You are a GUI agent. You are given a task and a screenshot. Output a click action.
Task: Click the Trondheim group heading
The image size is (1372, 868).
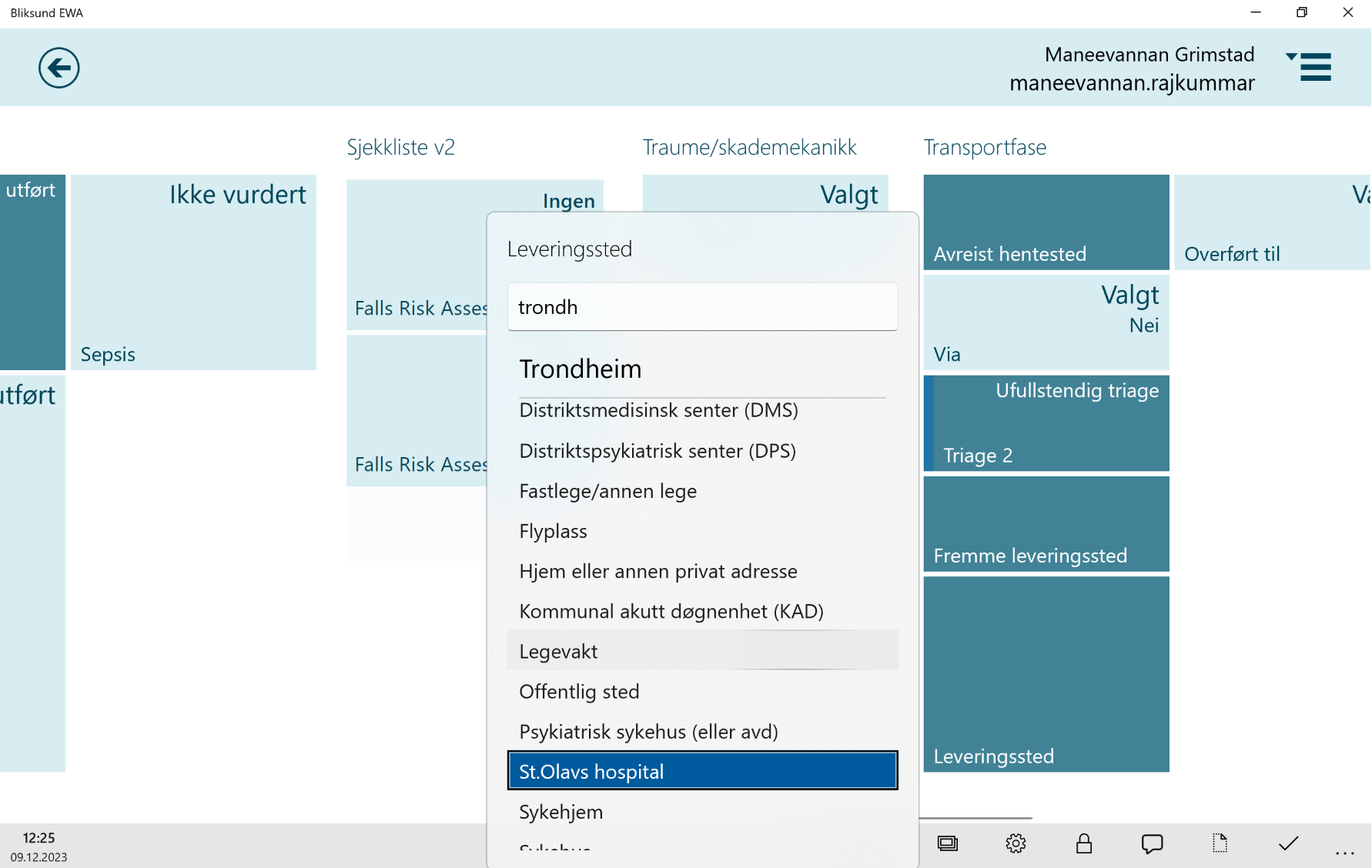coord(581,369)
